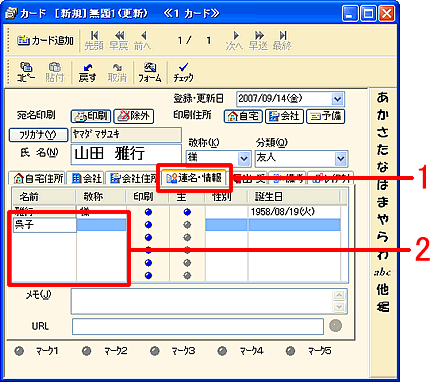Image resolution: width=430 pixels, height=382 pixels.
Task: Select the な index tab
Action: click(382, 167)
